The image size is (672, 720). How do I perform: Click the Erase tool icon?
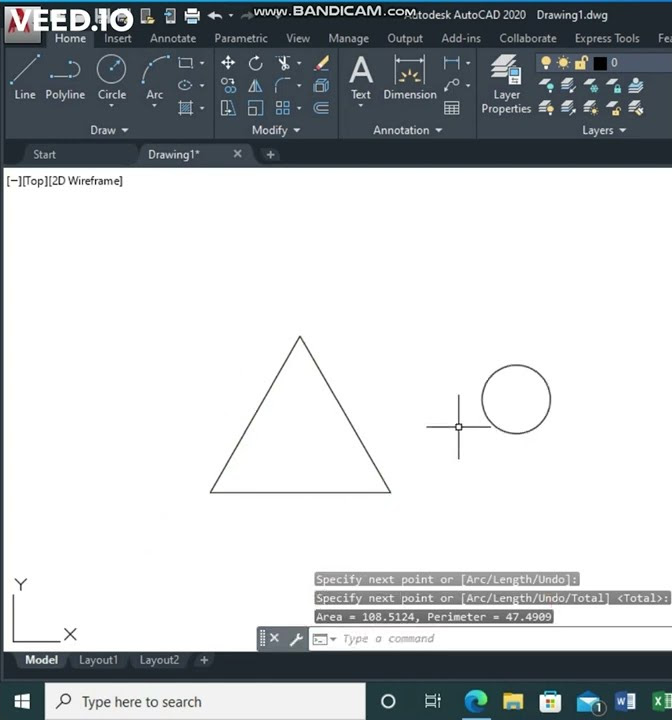(321, 62)
